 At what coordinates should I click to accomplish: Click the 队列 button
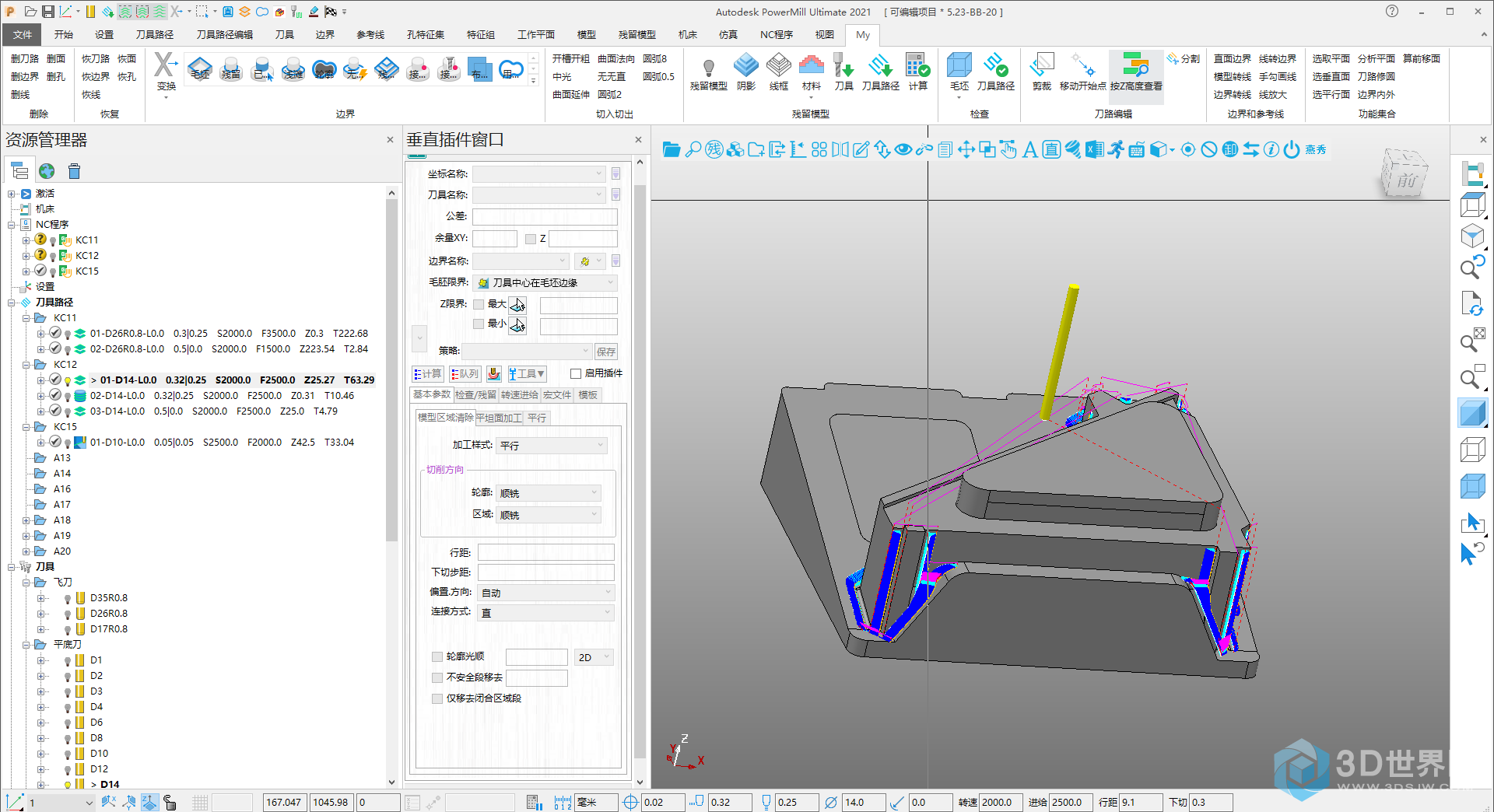pos(465,374)
